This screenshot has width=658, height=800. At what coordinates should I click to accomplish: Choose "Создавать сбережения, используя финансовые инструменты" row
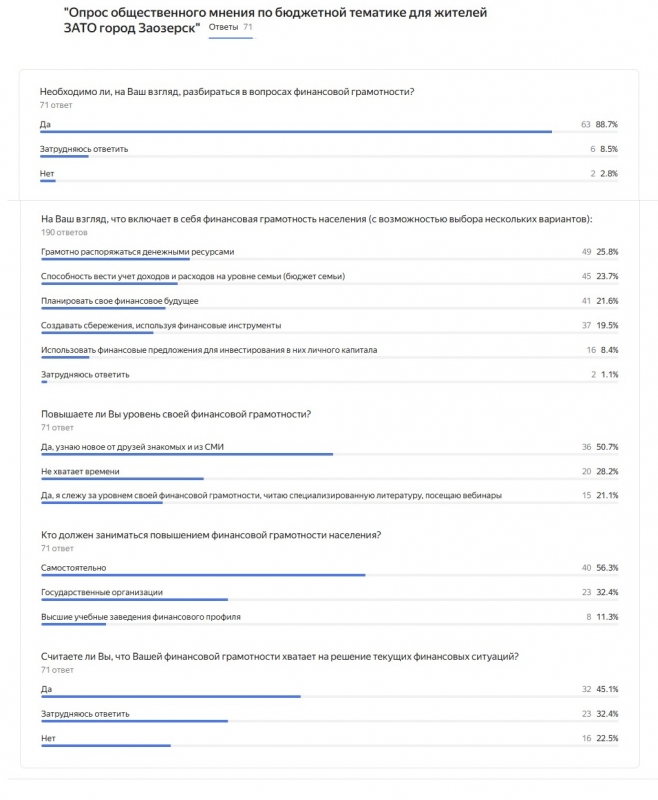pyautogui.click(x=161, y=325)
